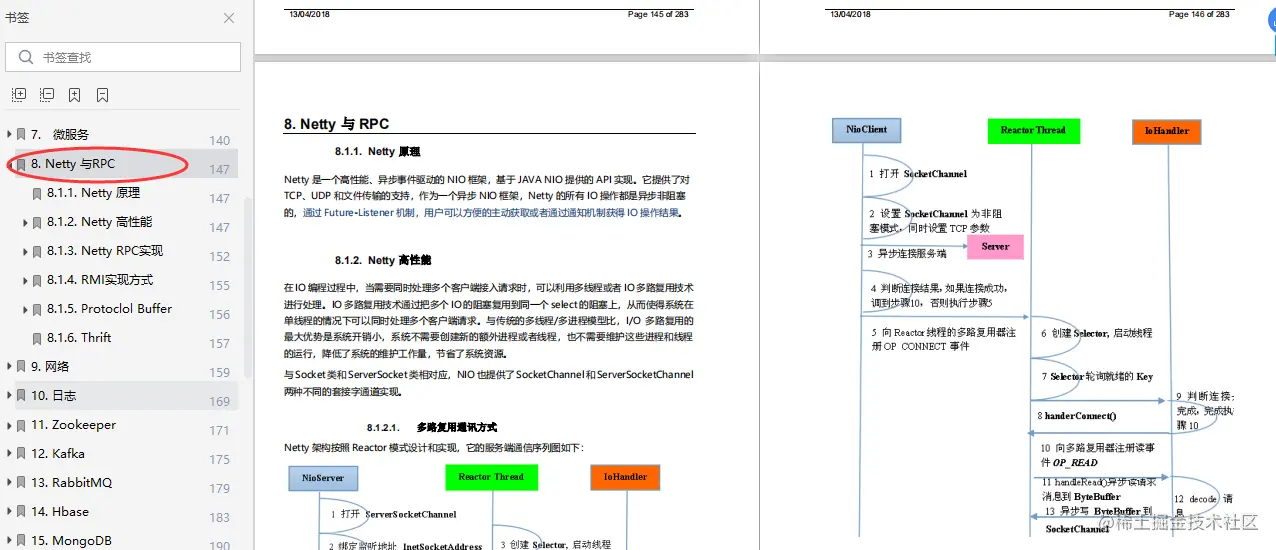Expand all bookmarks with the plus icon

pyautogui.click(x=19, y=95)
